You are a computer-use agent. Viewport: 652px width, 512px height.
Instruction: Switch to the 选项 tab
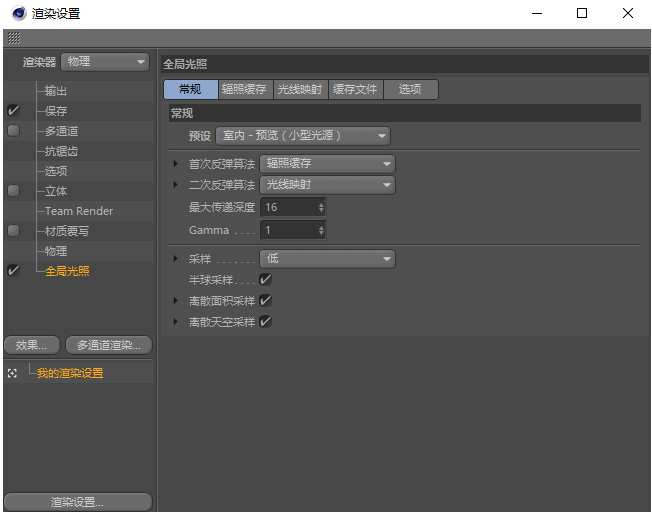click(x=411, y=89)
